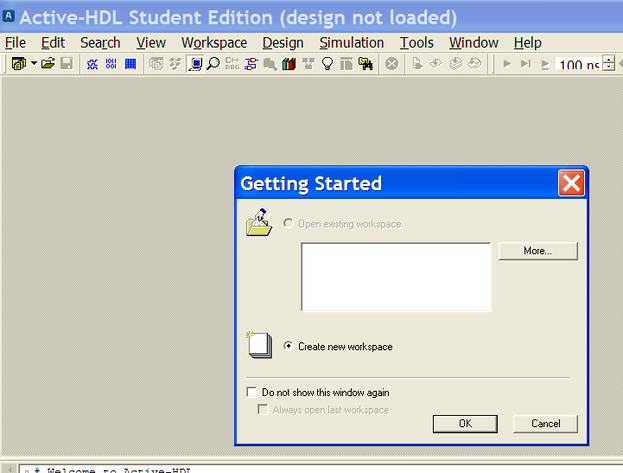Click the More... button
The width and height of the screenshot is (623, 473).
(538, 251)
